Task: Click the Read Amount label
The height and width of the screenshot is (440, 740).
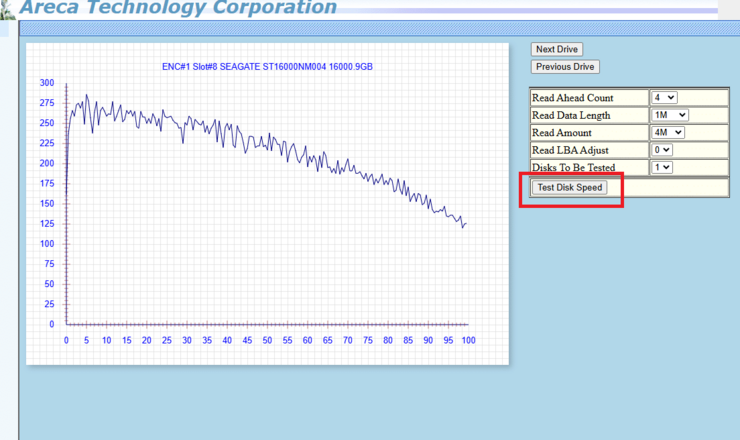Action: [561, 132]
